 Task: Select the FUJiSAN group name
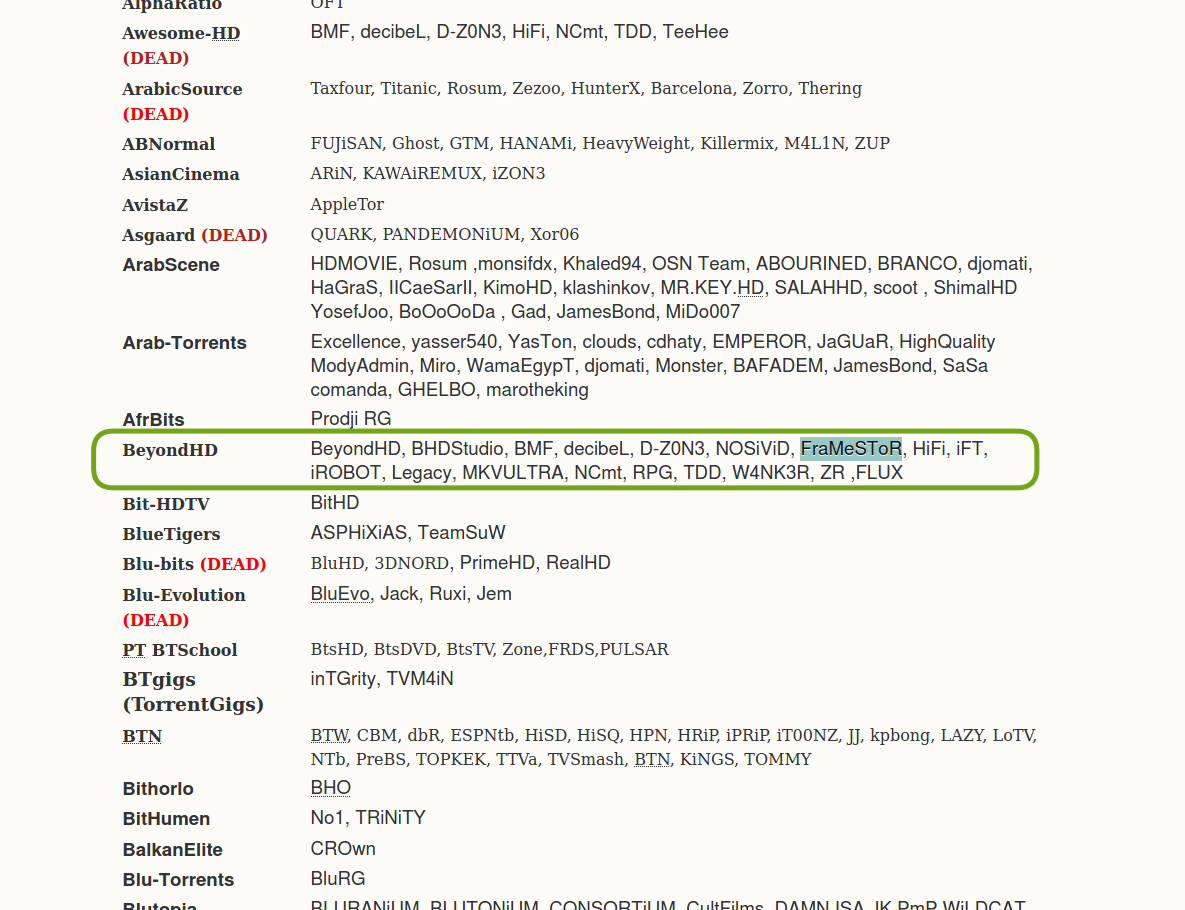point(346,144)
